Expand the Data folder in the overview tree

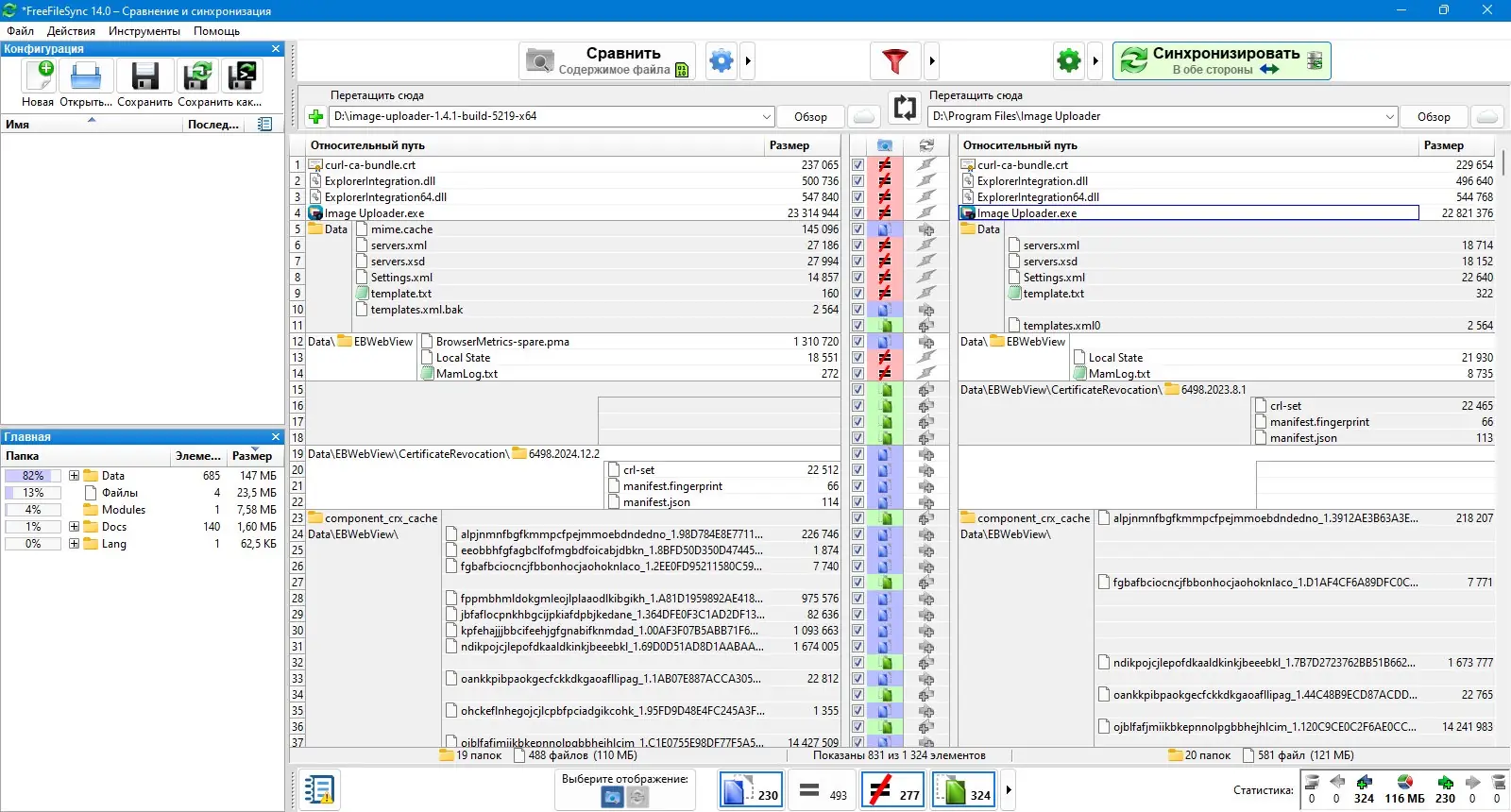click(x=74, y=476)
